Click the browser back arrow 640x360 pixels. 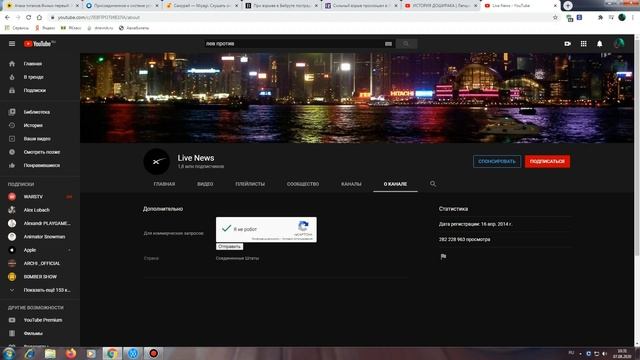pyautogui.click(x=7, y=18)
